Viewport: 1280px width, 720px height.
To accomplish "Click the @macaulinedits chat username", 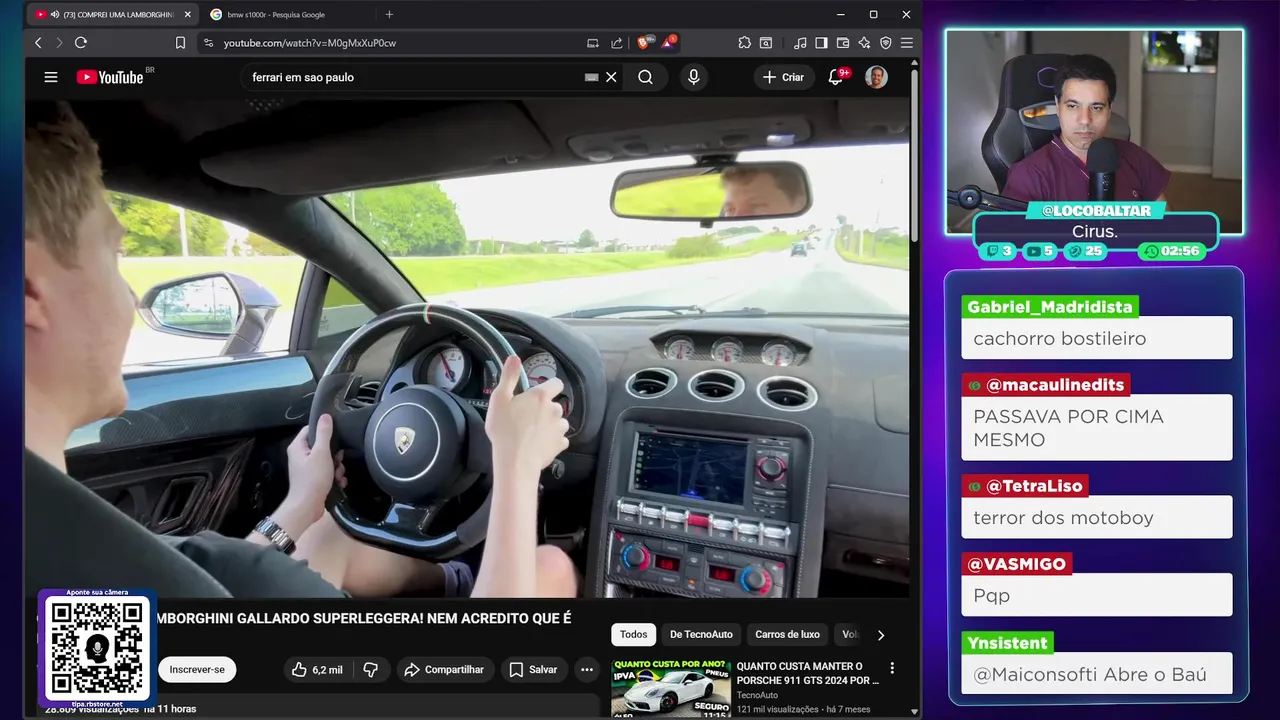I will pos(1045,385).
